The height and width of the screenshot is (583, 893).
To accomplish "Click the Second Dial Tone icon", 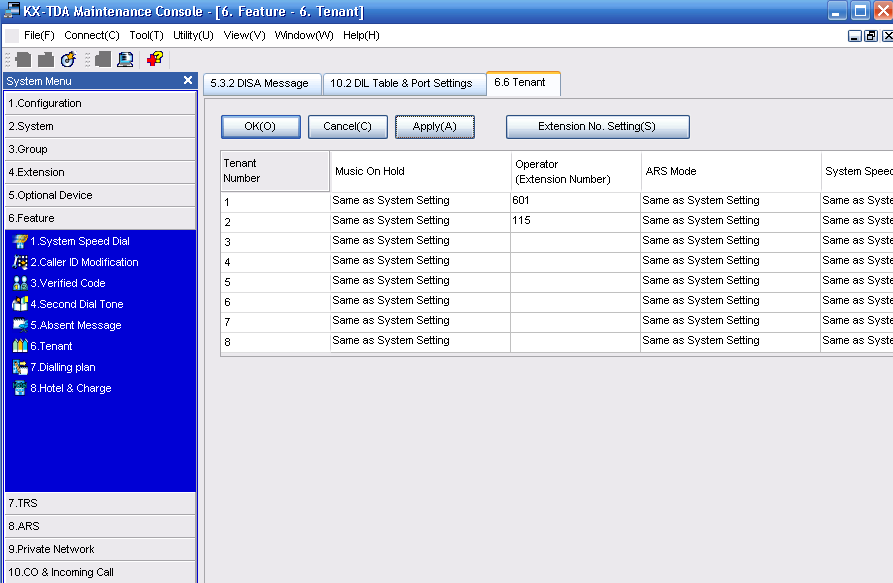I will (x=20, y=305).
